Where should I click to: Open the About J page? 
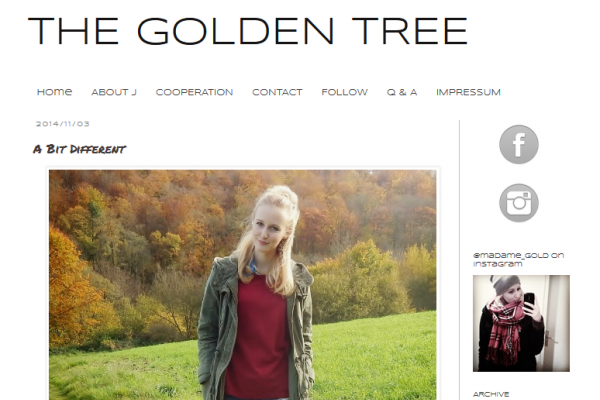point(114,92)
